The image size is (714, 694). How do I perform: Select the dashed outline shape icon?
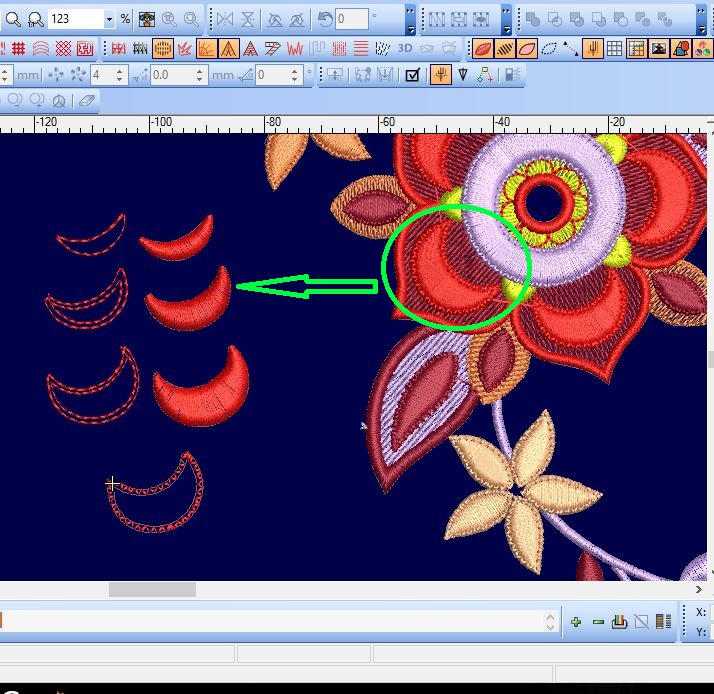[549, 48]
